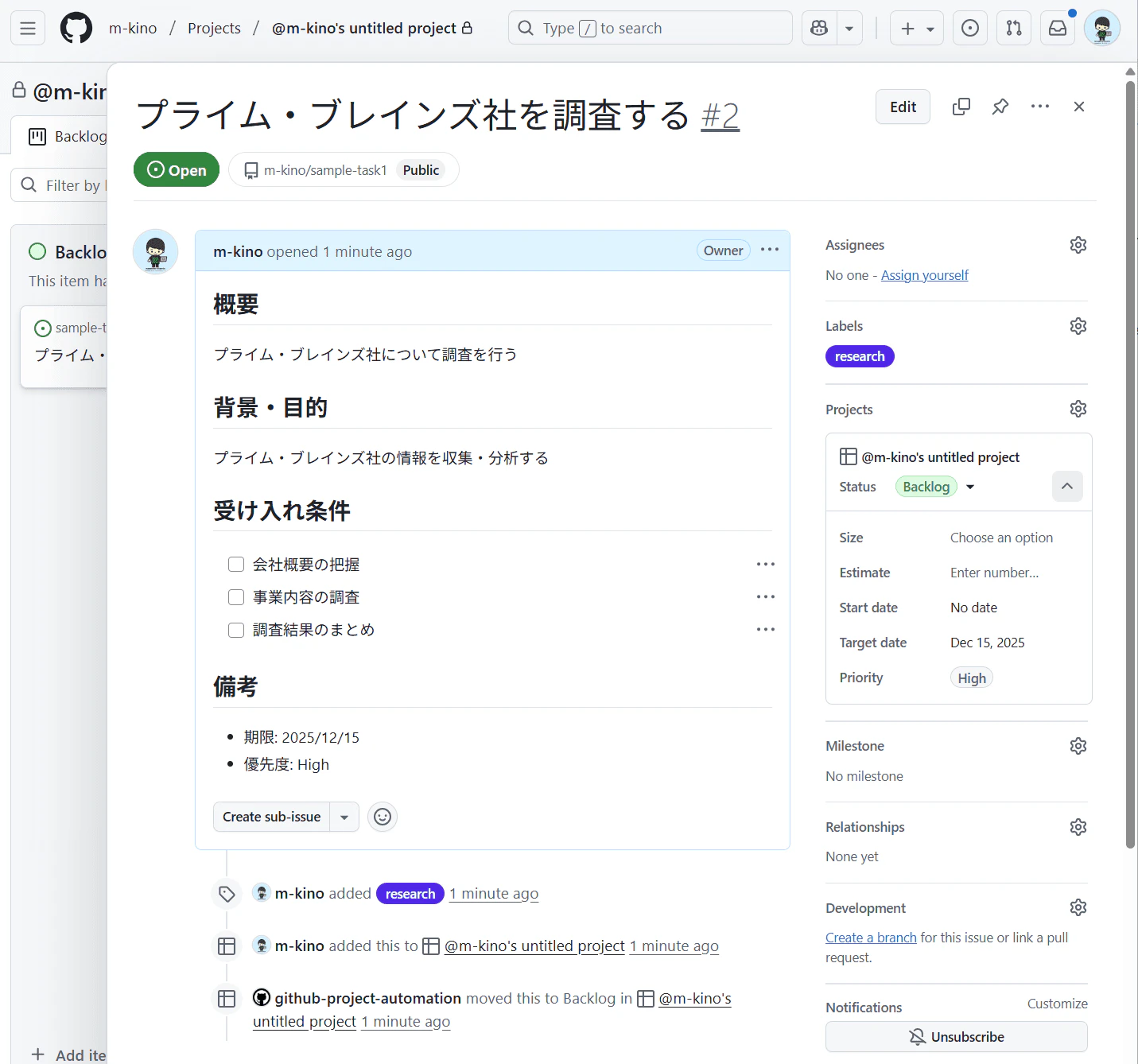The image size is (1138, 1064).
Task: Open the Copilot dropdown arrow
Action: click(849, 29)
